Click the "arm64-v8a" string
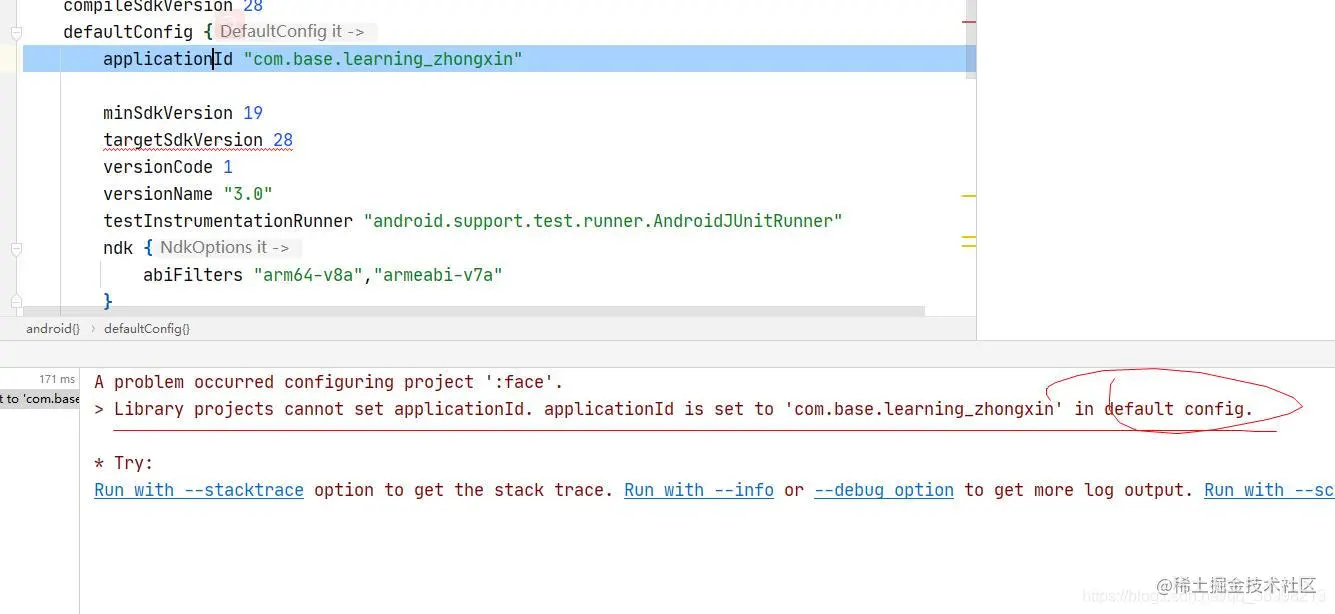 click(x=308, y=275)
